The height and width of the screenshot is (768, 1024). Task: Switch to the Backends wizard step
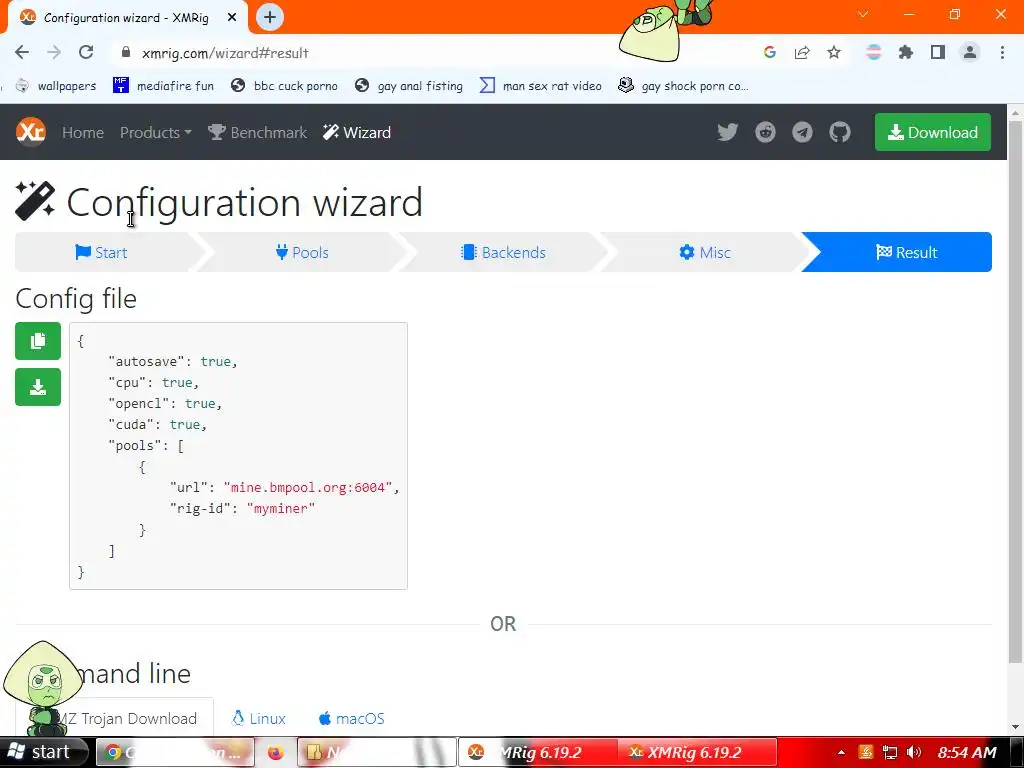[x=504, y=252]
